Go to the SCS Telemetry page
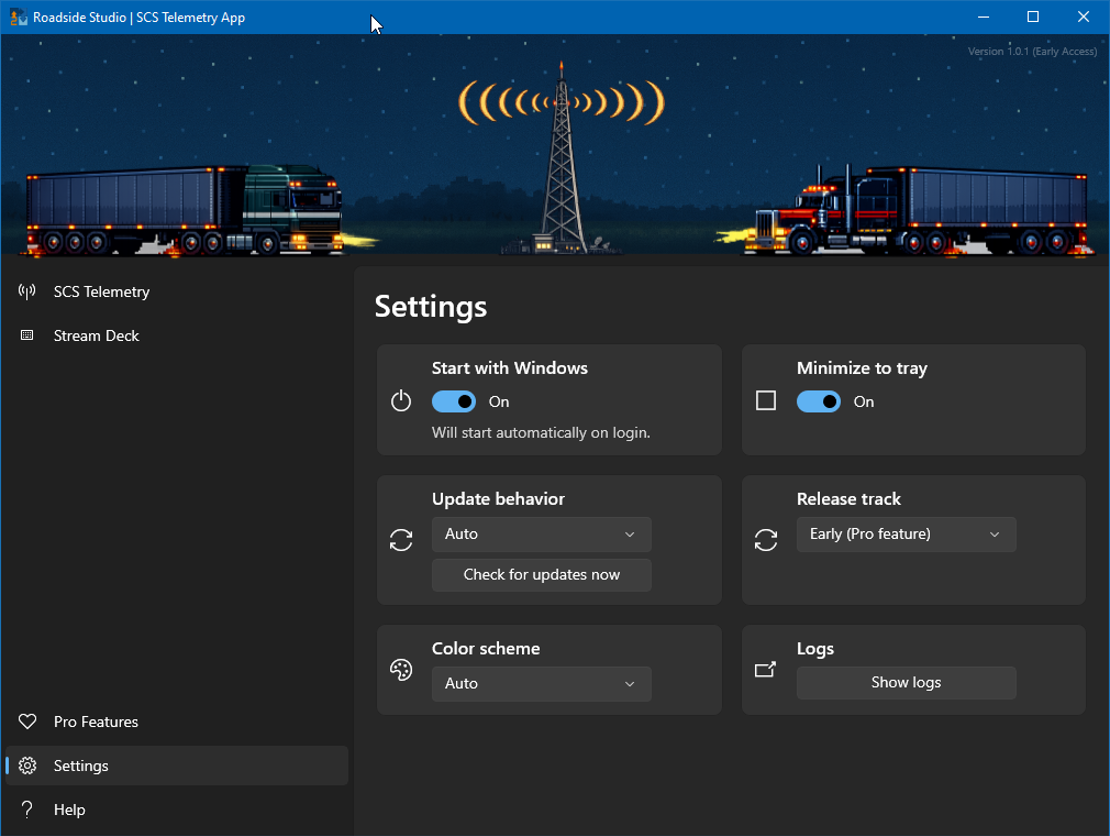Viewport: 1110px width, 836px height. click(101, 292)
